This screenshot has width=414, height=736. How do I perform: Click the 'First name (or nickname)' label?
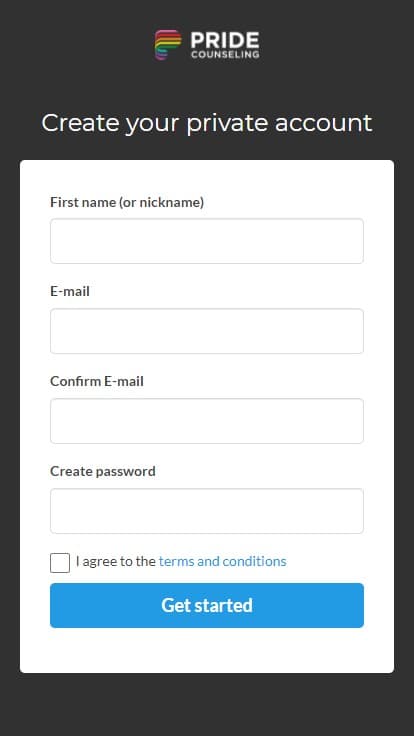point(127,202)
